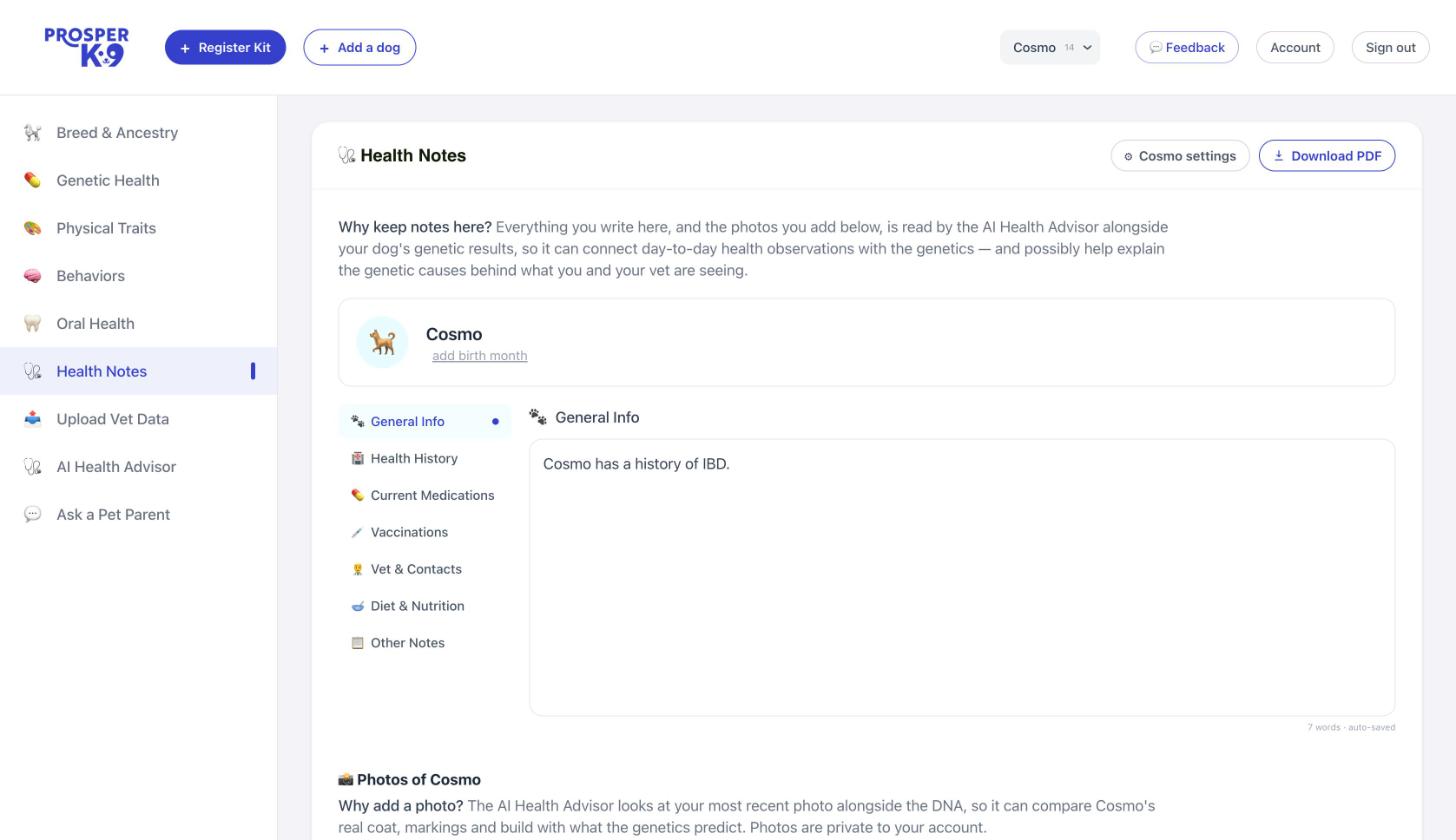Click the add birth month link
The height and width of the screenshot is (840, 1456).
[480, 356]
